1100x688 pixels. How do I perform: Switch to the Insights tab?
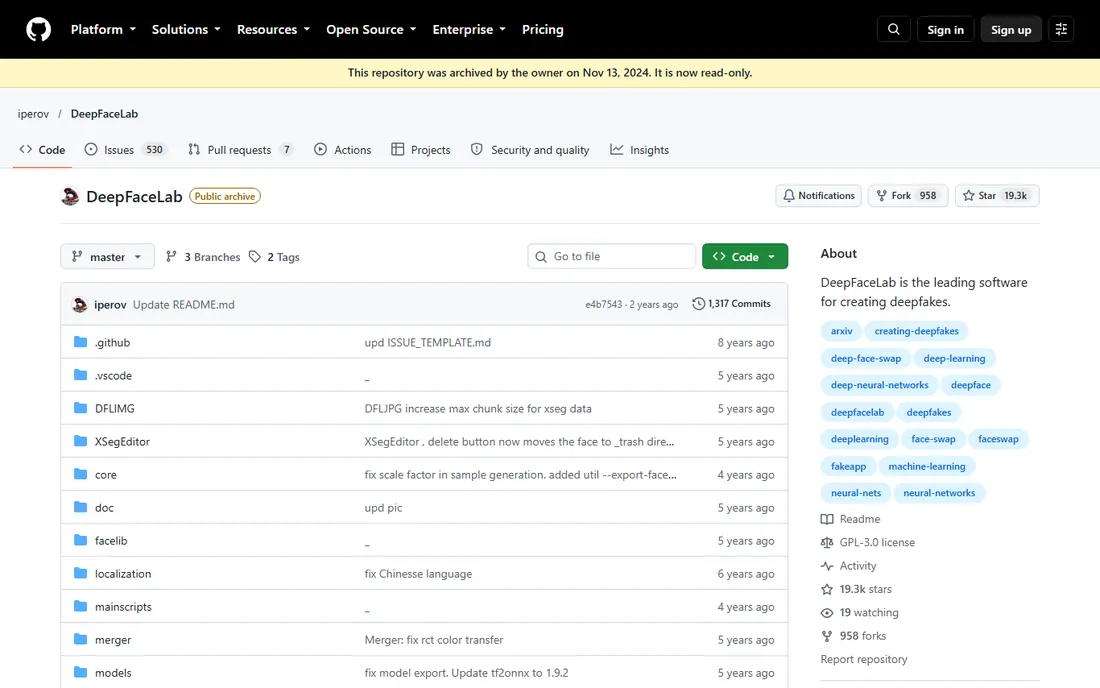coord(639,150)
